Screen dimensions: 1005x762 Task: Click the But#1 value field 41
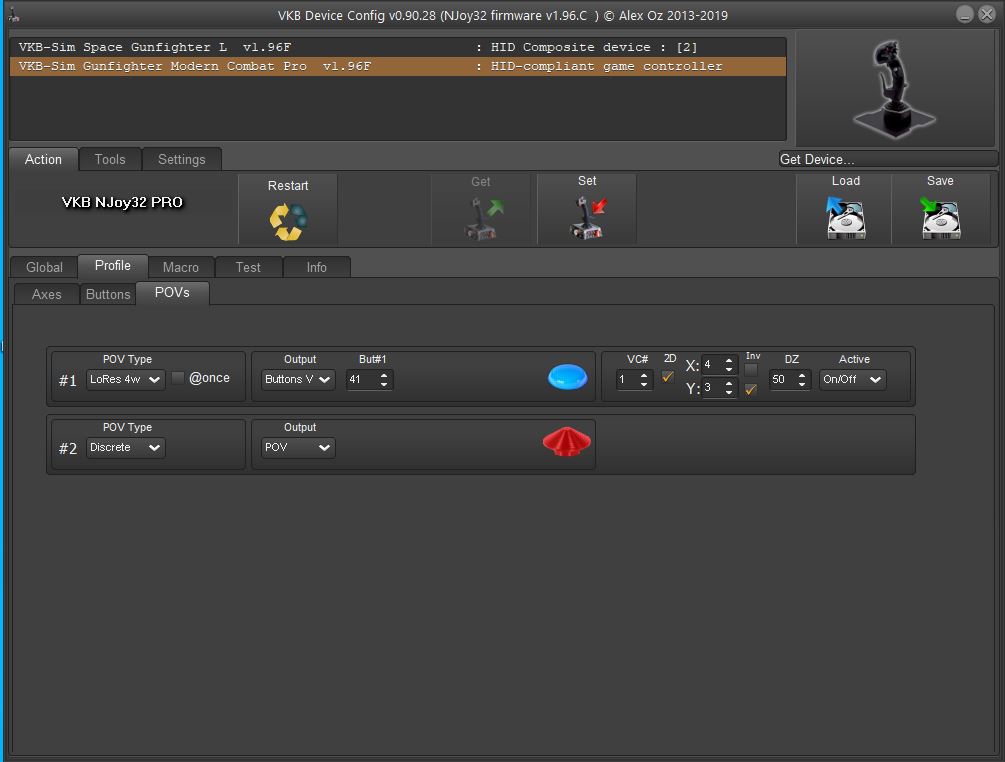click(362, 379)
